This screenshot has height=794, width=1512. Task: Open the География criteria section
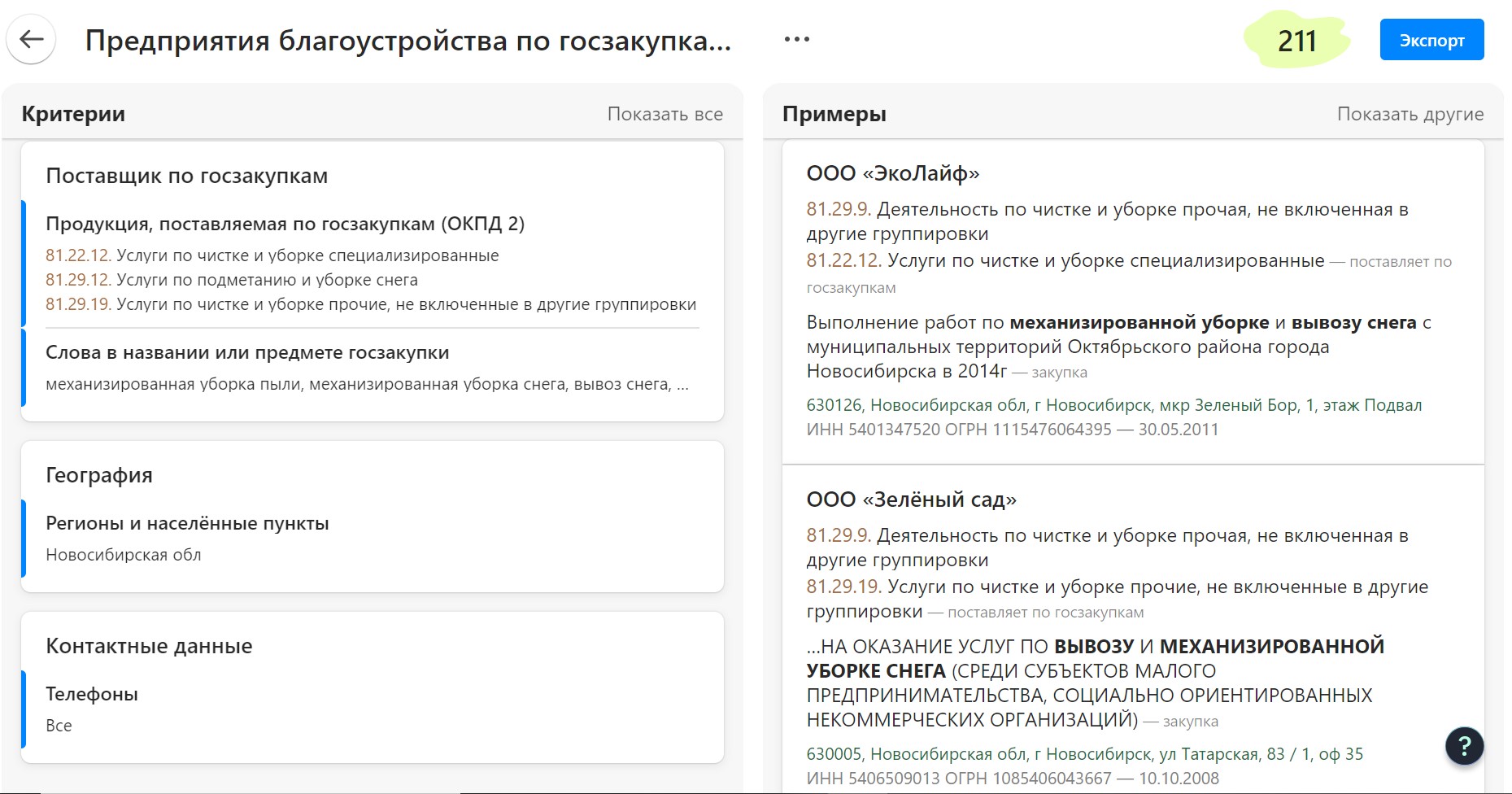coord(99,475)
